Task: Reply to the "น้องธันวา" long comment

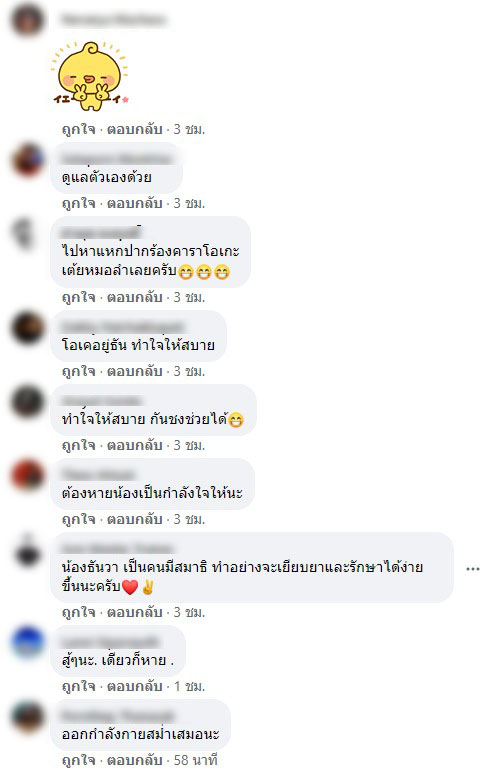Action: [x=134, y=612]
